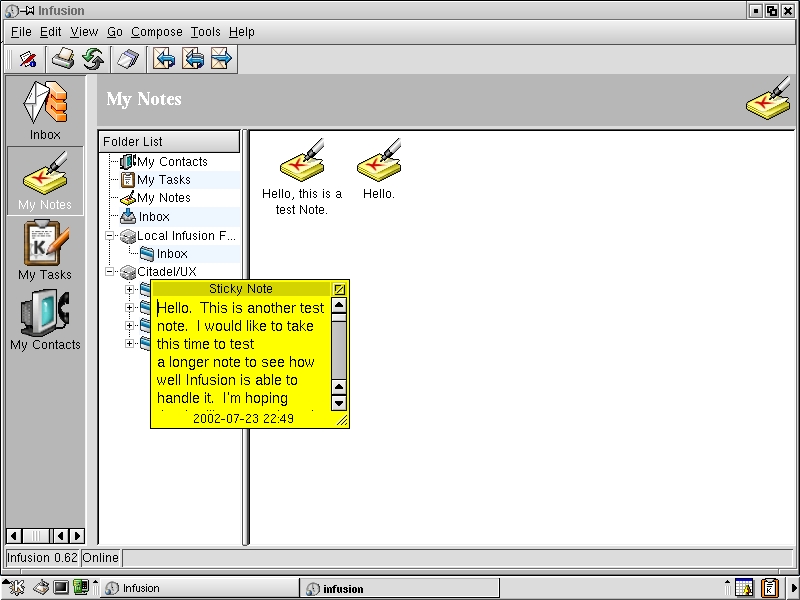Click the Sticky Note resize grip
Viewport: 800px width, 600px height.
[x=342, y=420]
